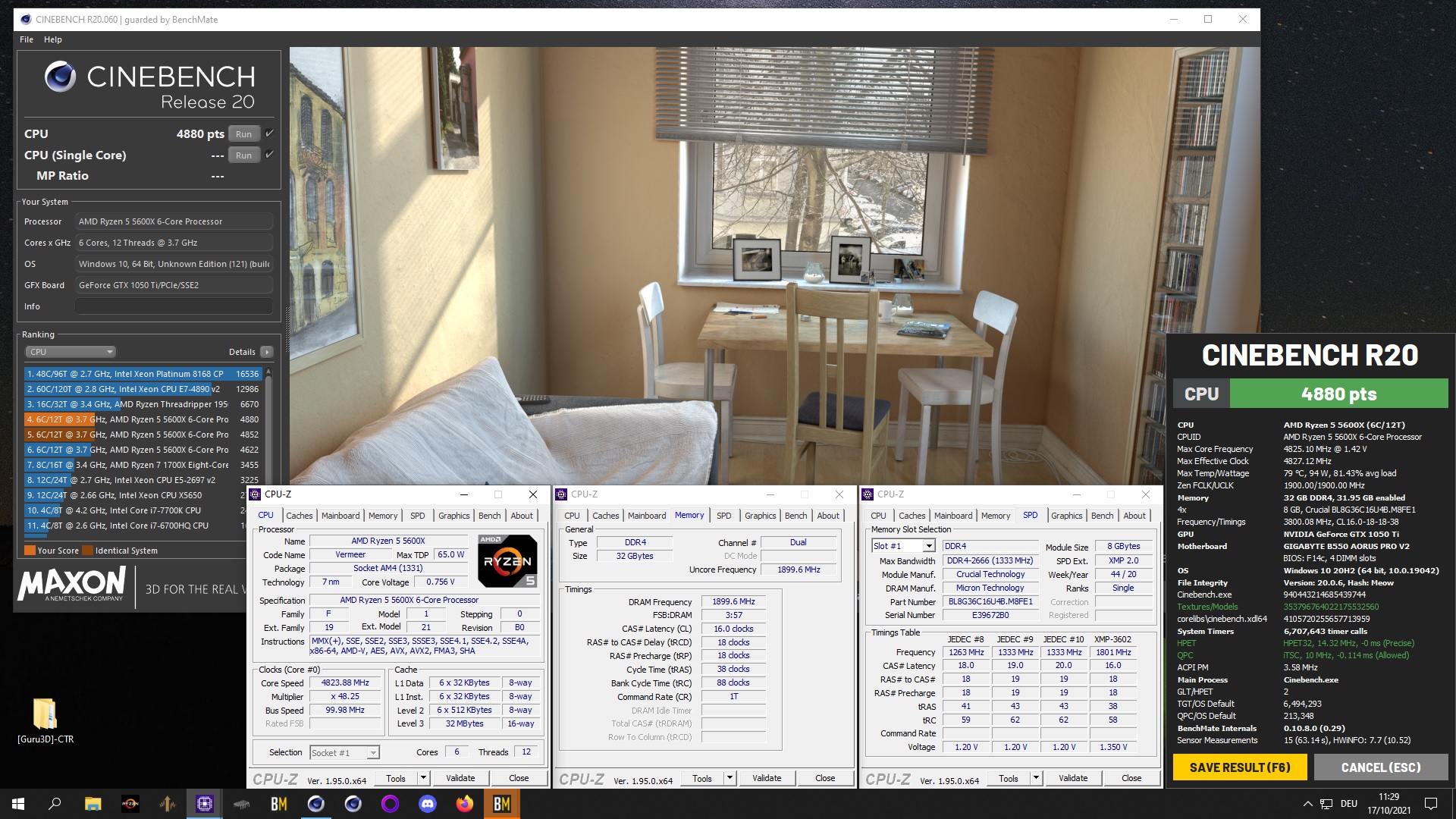Click the DEU keyboard language indicator
This screenshot has height=819, width=1456.
(x=1349, y=804)
